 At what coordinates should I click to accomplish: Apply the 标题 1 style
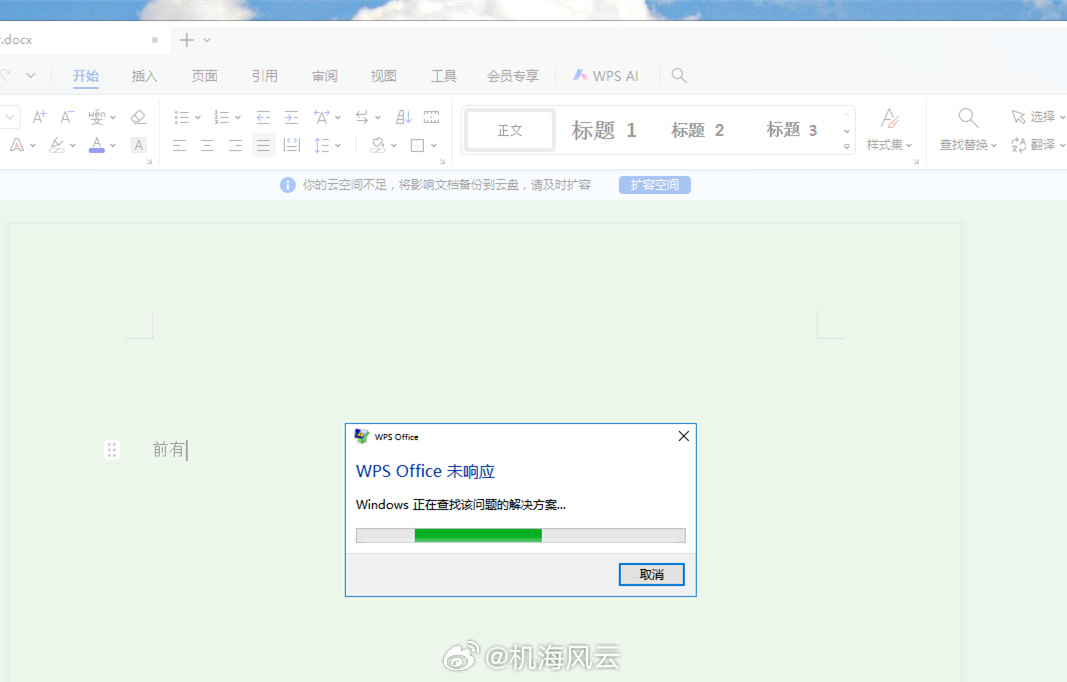[x=604, y=130]
